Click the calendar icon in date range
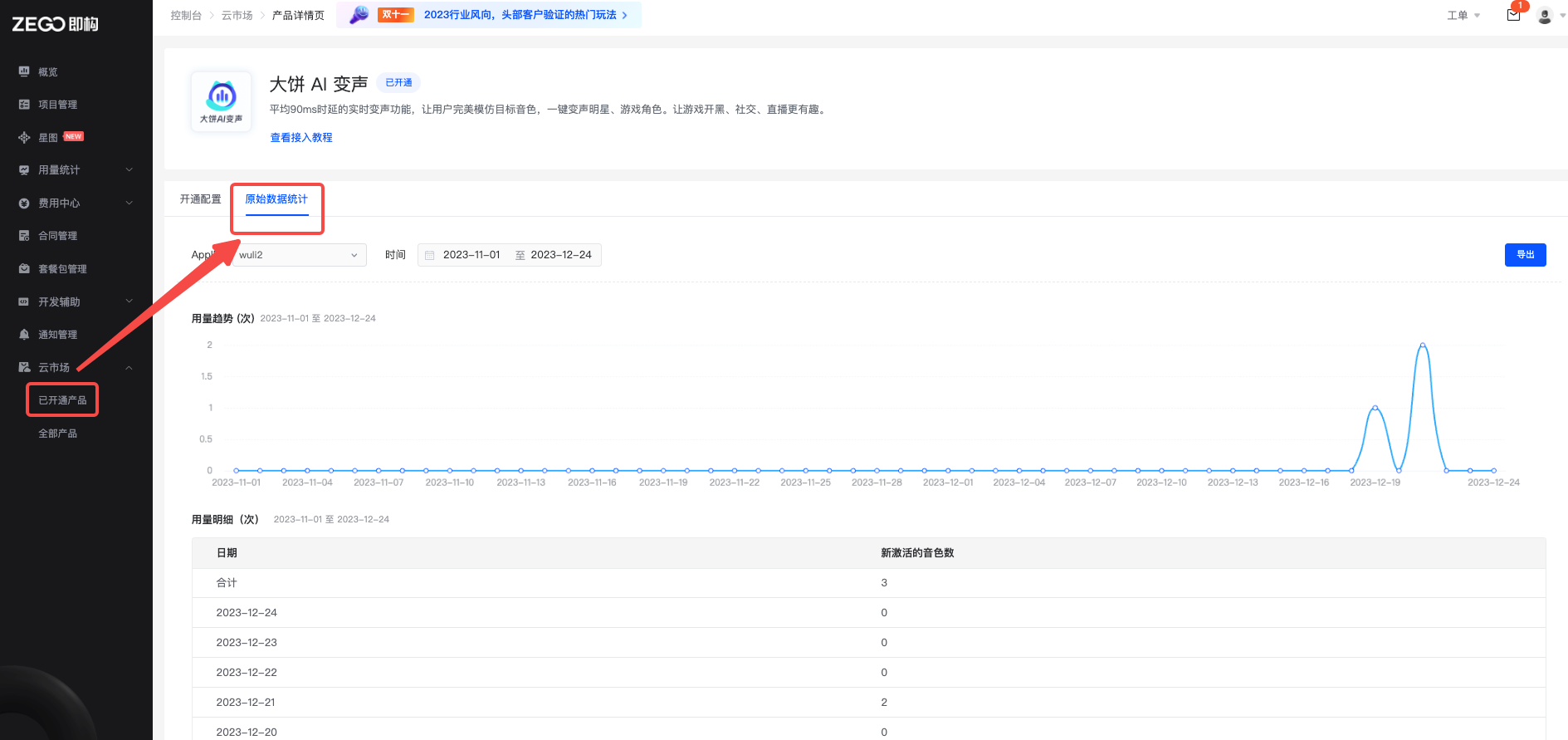This screenshot has width=1568, height=740. 430,255
